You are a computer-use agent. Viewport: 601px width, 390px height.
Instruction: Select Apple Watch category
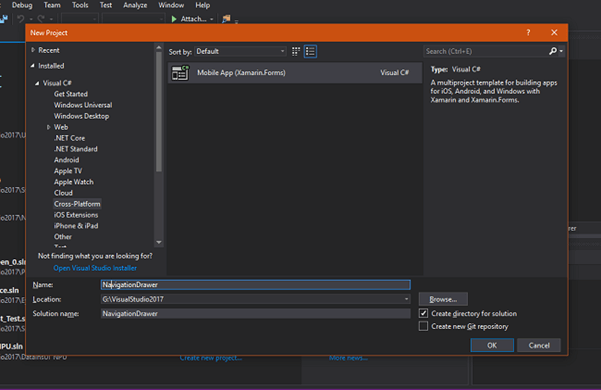pyautogui.click(x=74, y=182)
